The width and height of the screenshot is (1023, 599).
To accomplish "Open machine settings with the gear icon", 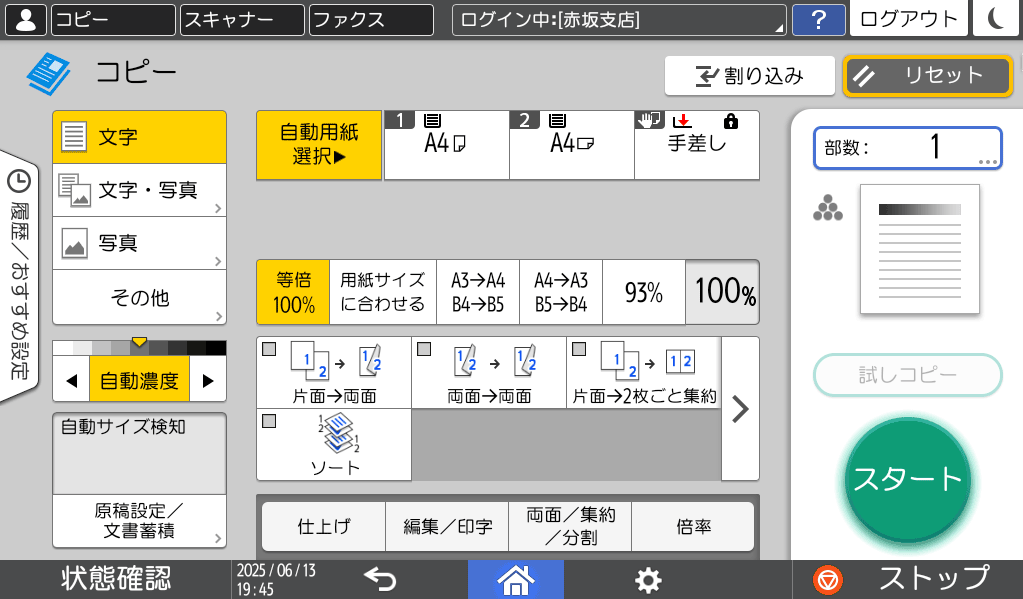I will pos(647,578).
